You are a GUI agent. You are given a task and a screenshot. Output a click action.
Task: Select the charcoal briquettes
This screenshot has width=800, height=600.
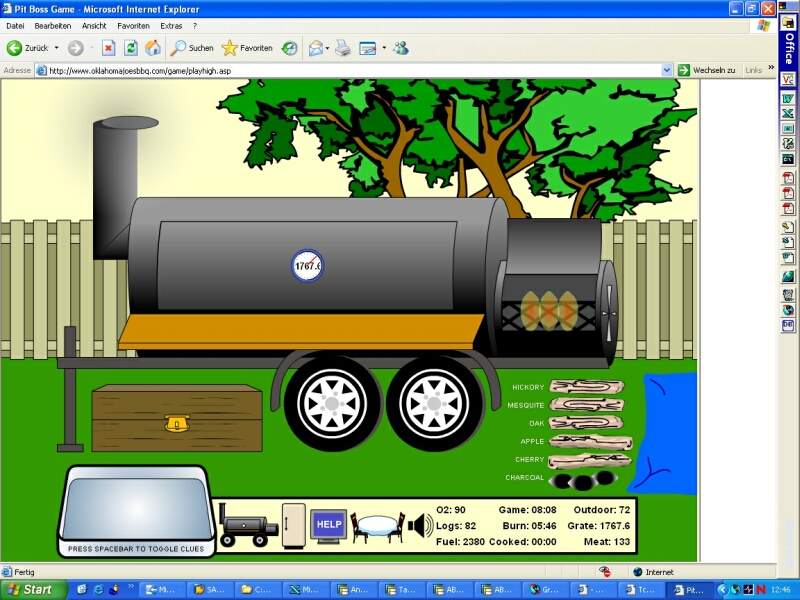[x=583, y=480]
